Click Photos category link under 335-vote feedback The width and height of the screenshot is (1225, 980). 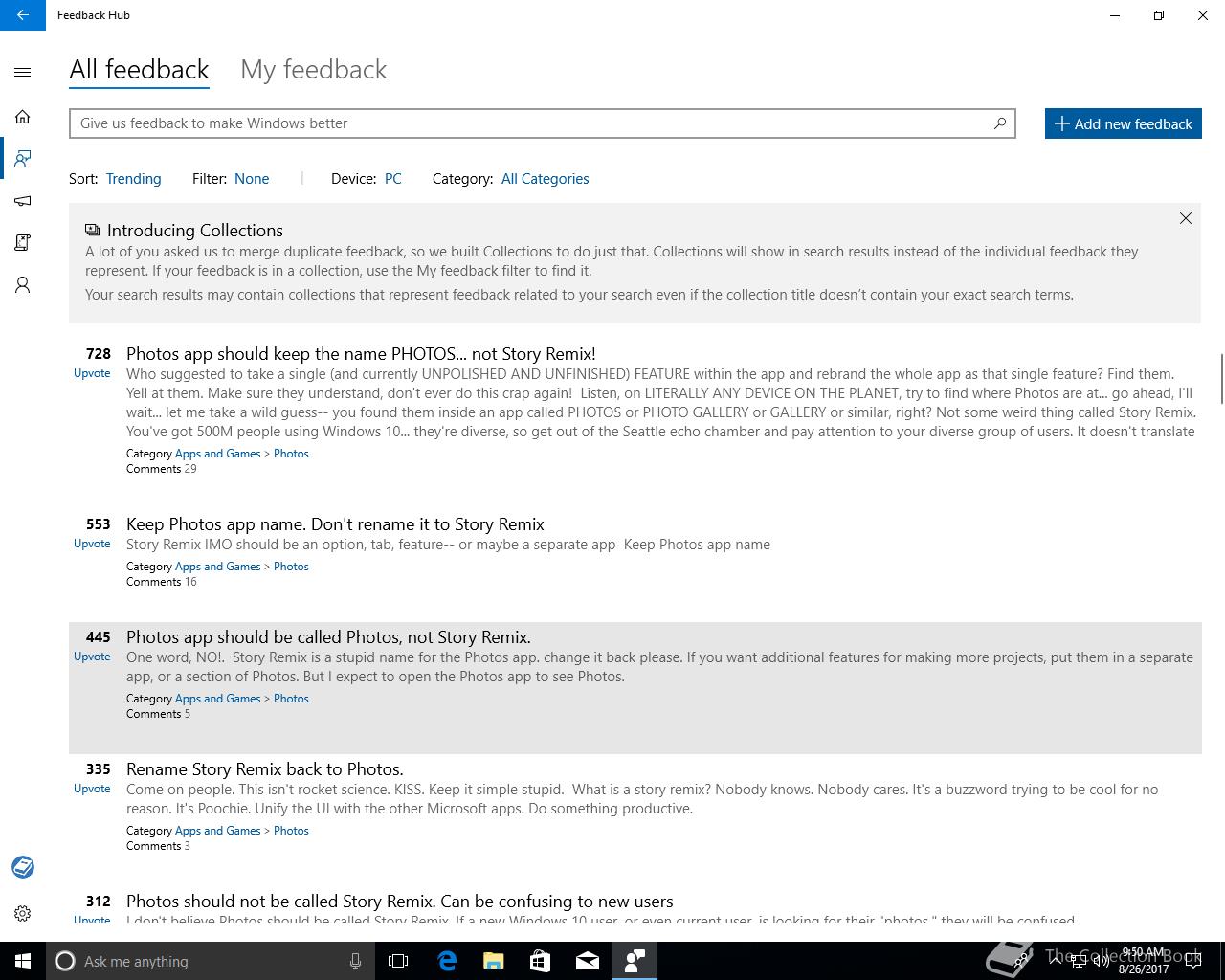(x=291, y=831)
